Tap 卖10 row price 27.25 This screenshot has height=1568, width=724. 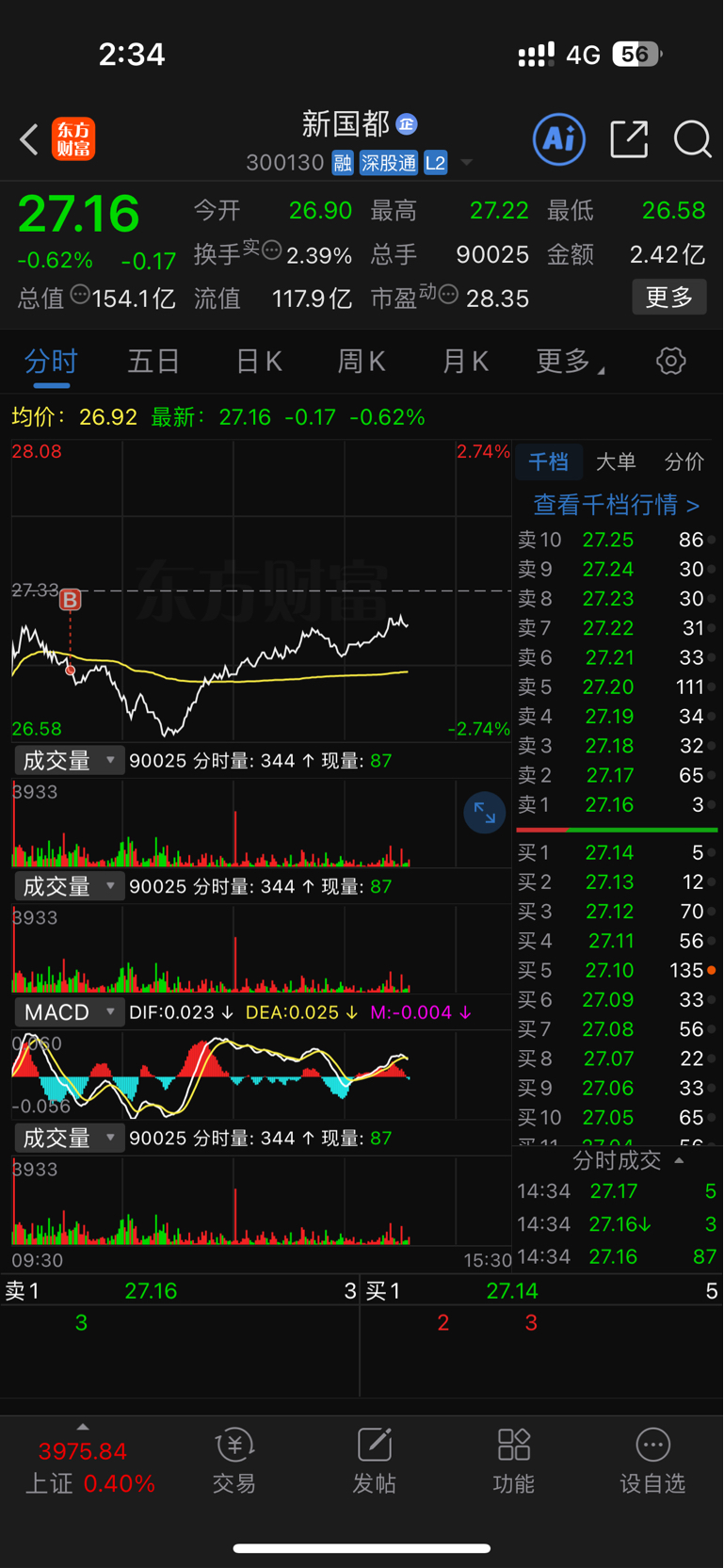pyautogui.click(x=608, y=540)
